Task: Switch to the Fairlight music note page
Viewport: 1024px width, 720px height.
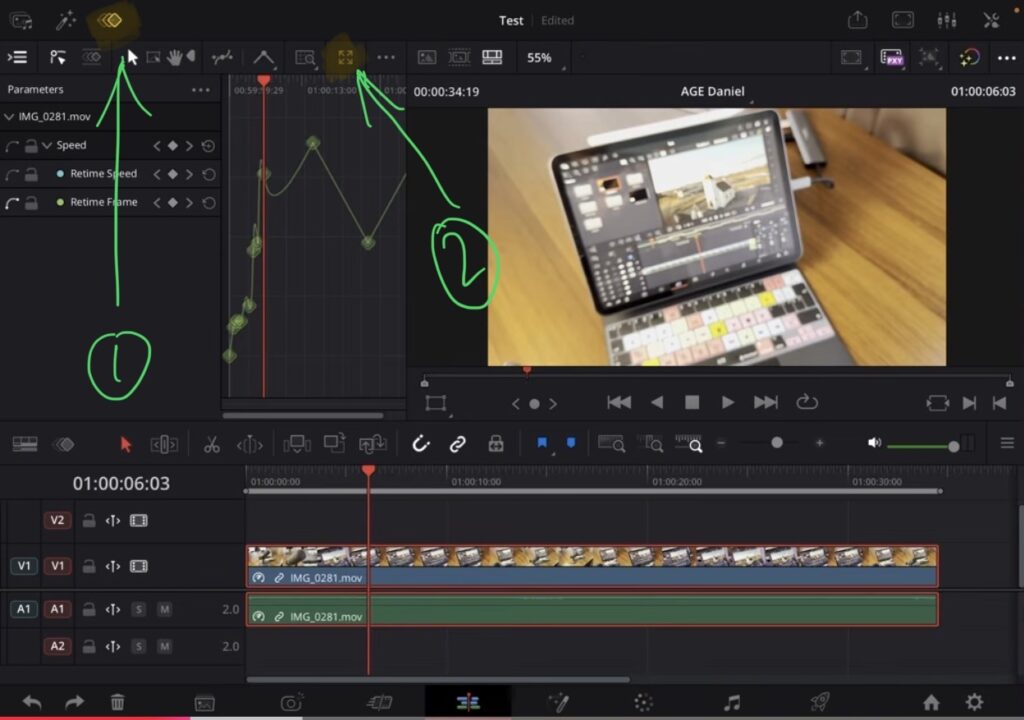Action: [732, 702]
